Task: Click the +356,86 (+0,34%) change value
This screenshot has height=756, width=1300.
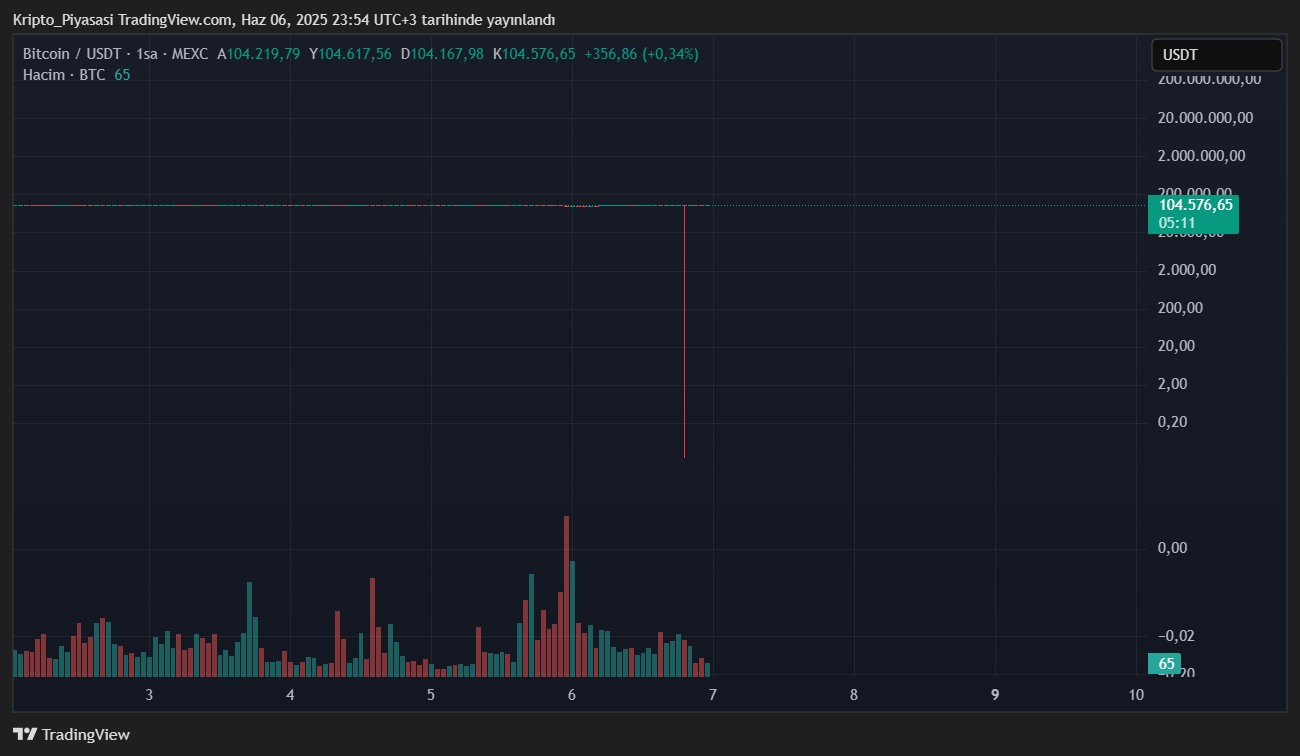Action: [x=641, y=54]
